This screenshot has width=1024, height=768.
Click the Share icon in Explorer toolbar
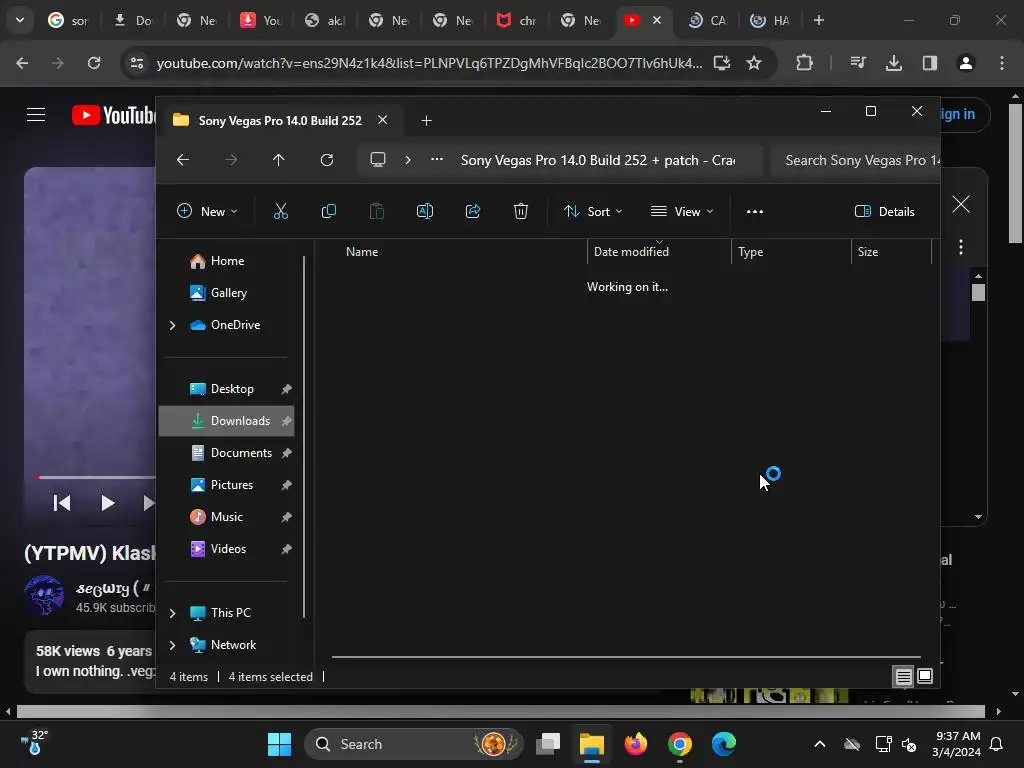[473, 211]
